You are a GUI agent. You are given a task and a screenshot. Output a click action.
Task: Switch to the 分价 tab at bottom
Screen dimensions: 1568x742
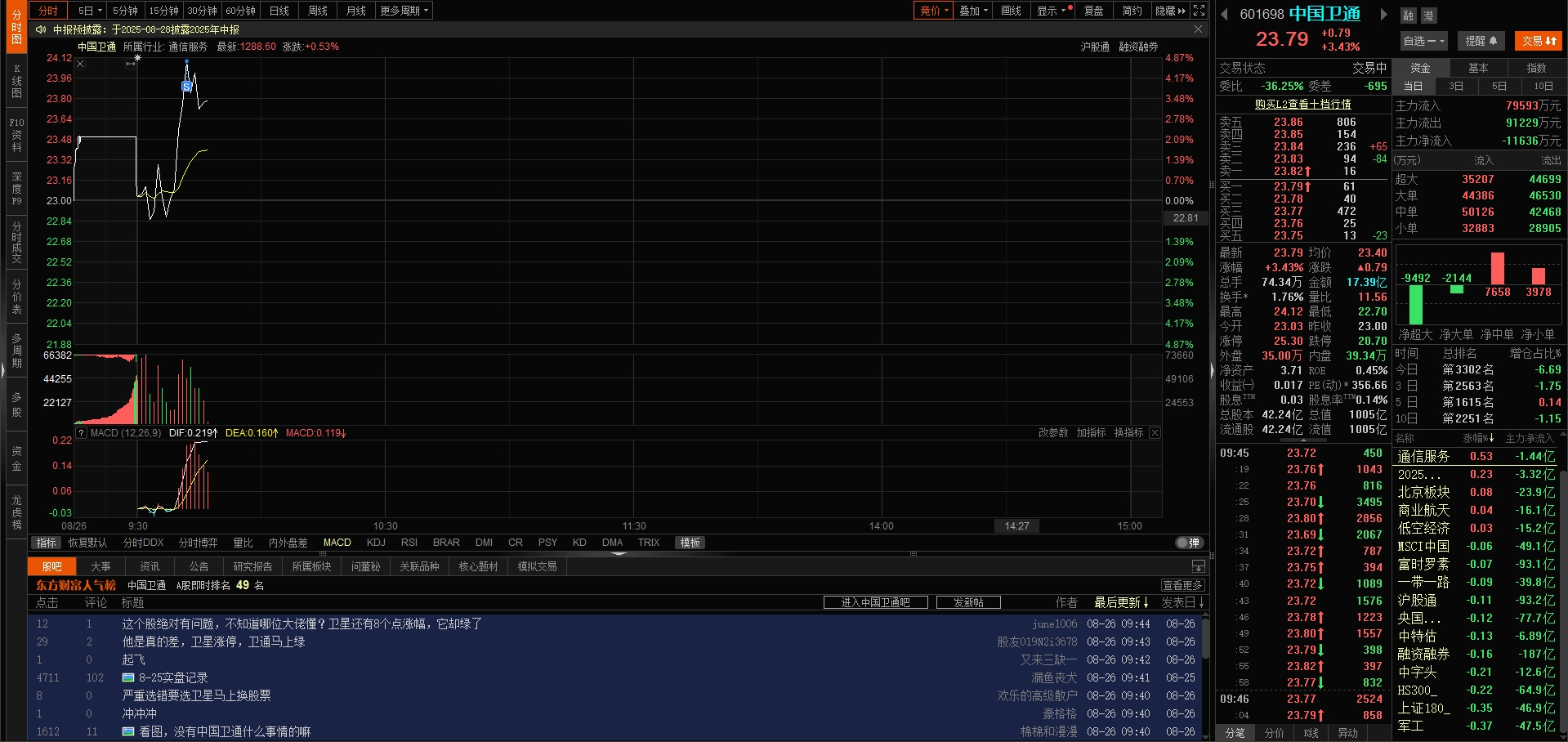tap(1274, 733)
